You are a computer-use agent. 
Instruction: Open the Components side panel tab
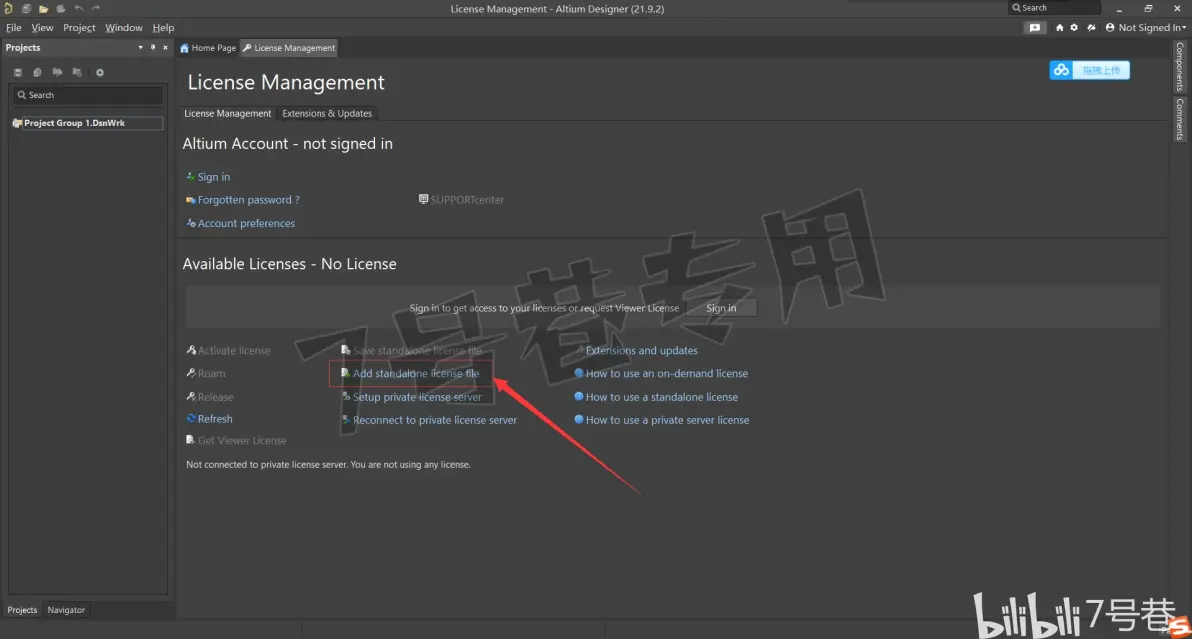pyautogui.click(x=1180, y=67)
